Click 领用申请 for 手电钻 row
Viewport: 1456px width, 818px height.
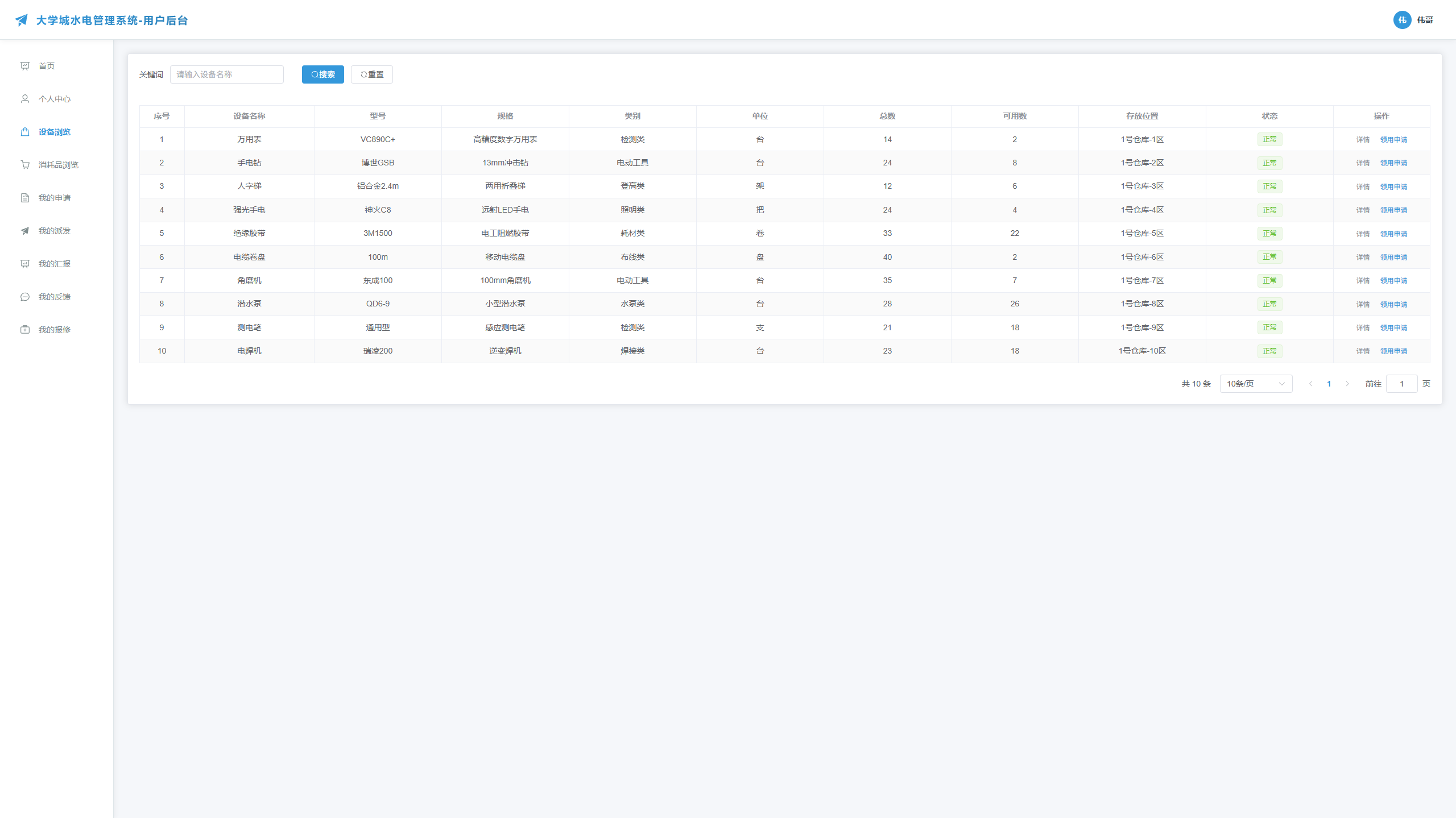(x=1393, y=163)
